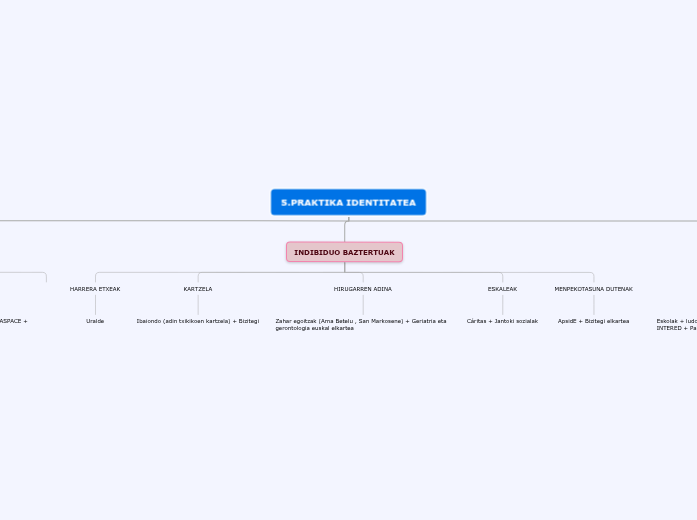Image resolution: width=697 pixels, height=520 pixels.
Task: Click the MENPEKOTASUNA DUTENAK topic
Action: coord(593,289)
